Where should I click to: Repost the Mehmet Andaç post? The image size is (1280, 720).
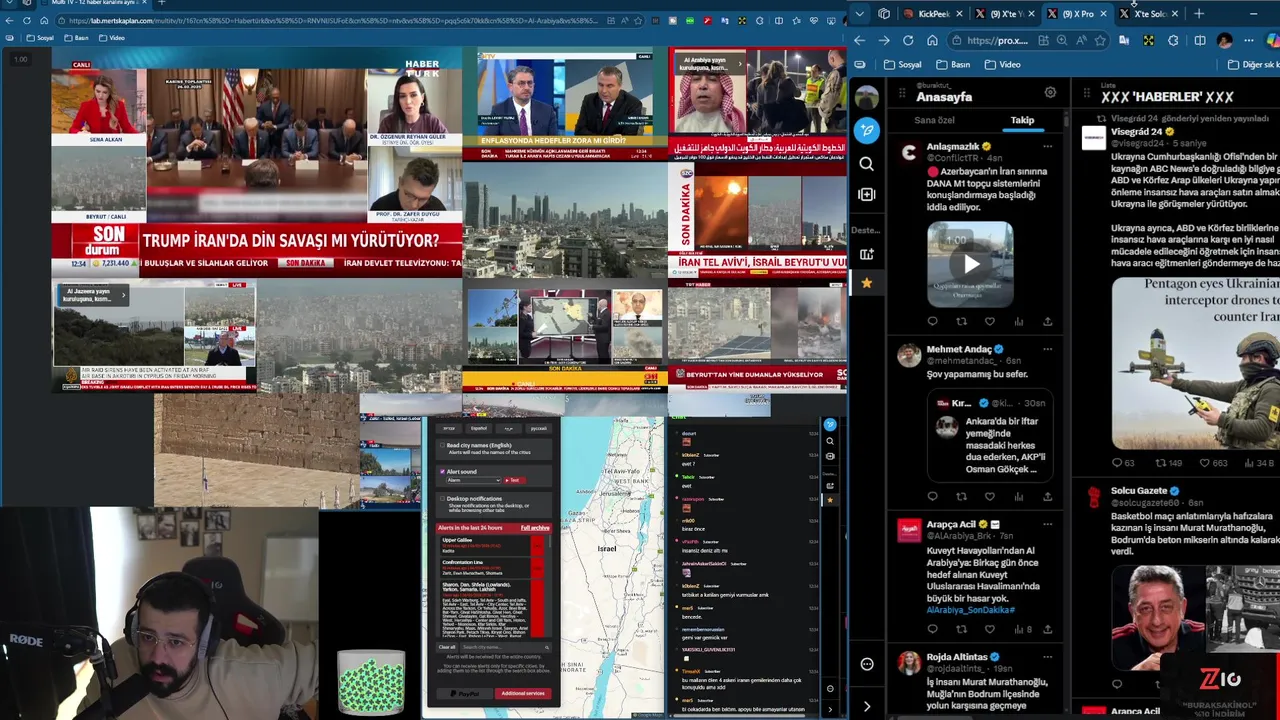(961, 496)
